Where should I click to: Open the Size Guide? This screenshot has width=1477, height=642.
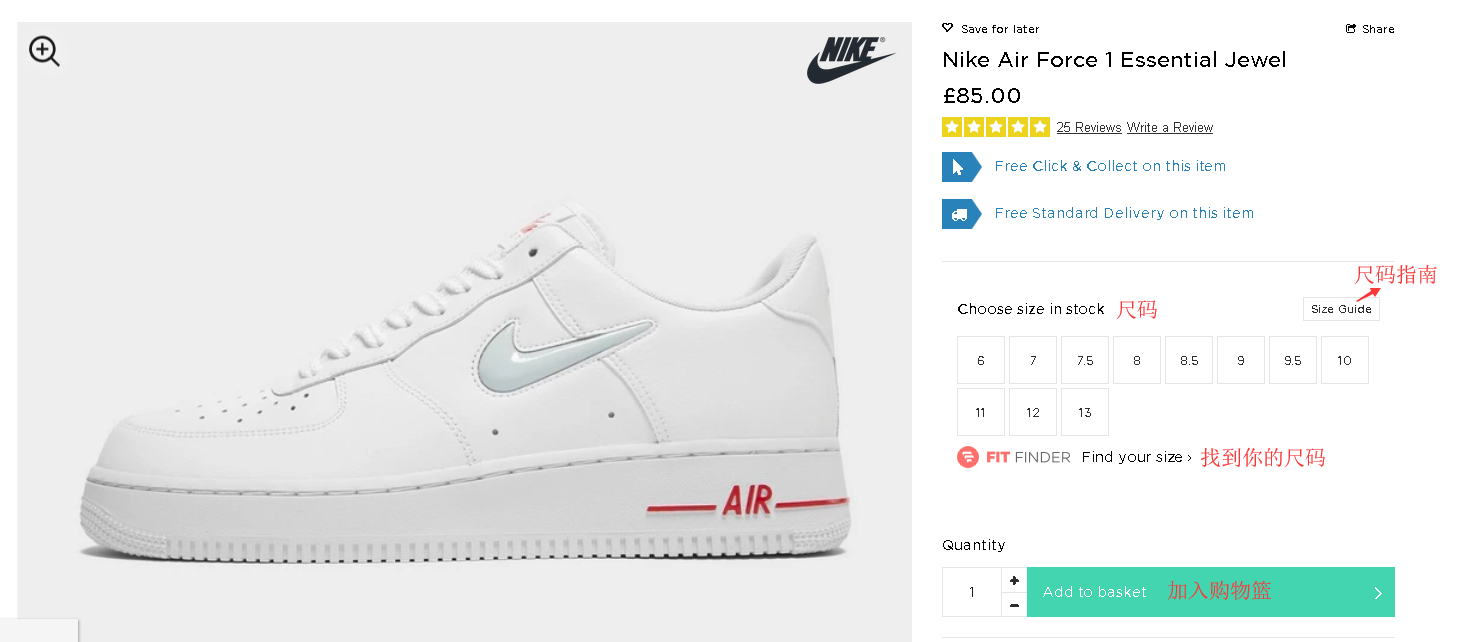click(1341, 309)
